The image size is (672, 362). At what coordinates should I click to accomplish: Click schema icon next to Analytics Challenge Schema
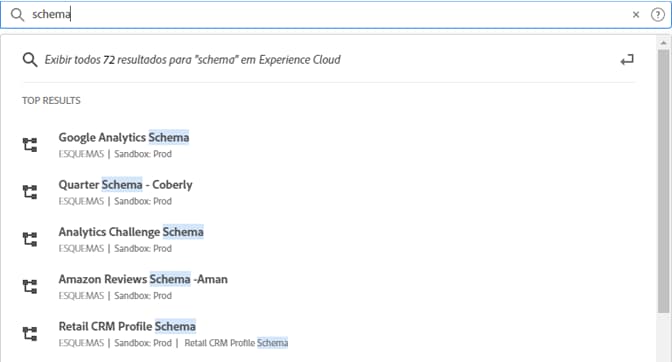[30, 239]
